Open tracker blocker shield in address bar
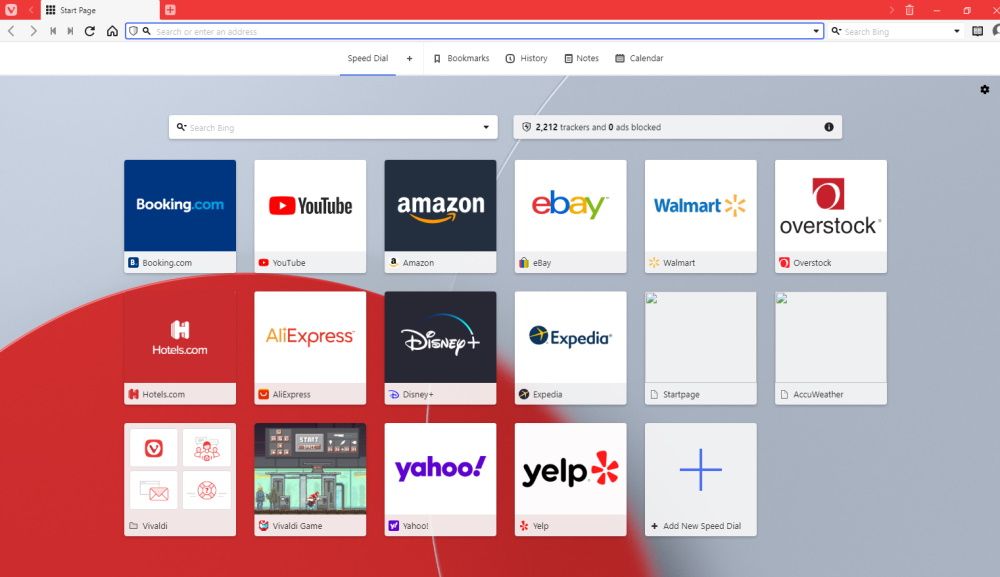The image size is (1000, 577). click(133, 31)
